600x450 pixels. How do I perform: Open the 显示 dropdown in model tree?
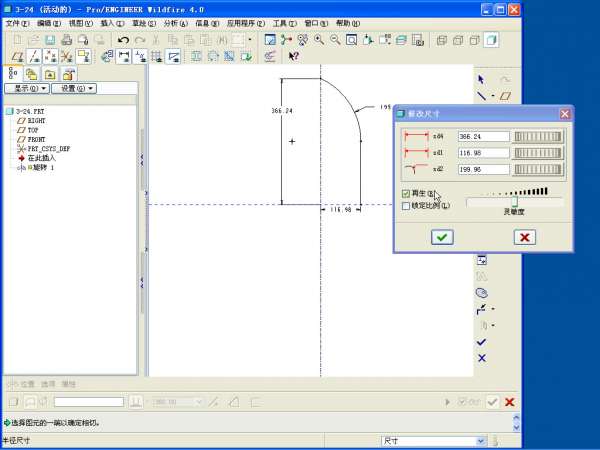[27, 88]
